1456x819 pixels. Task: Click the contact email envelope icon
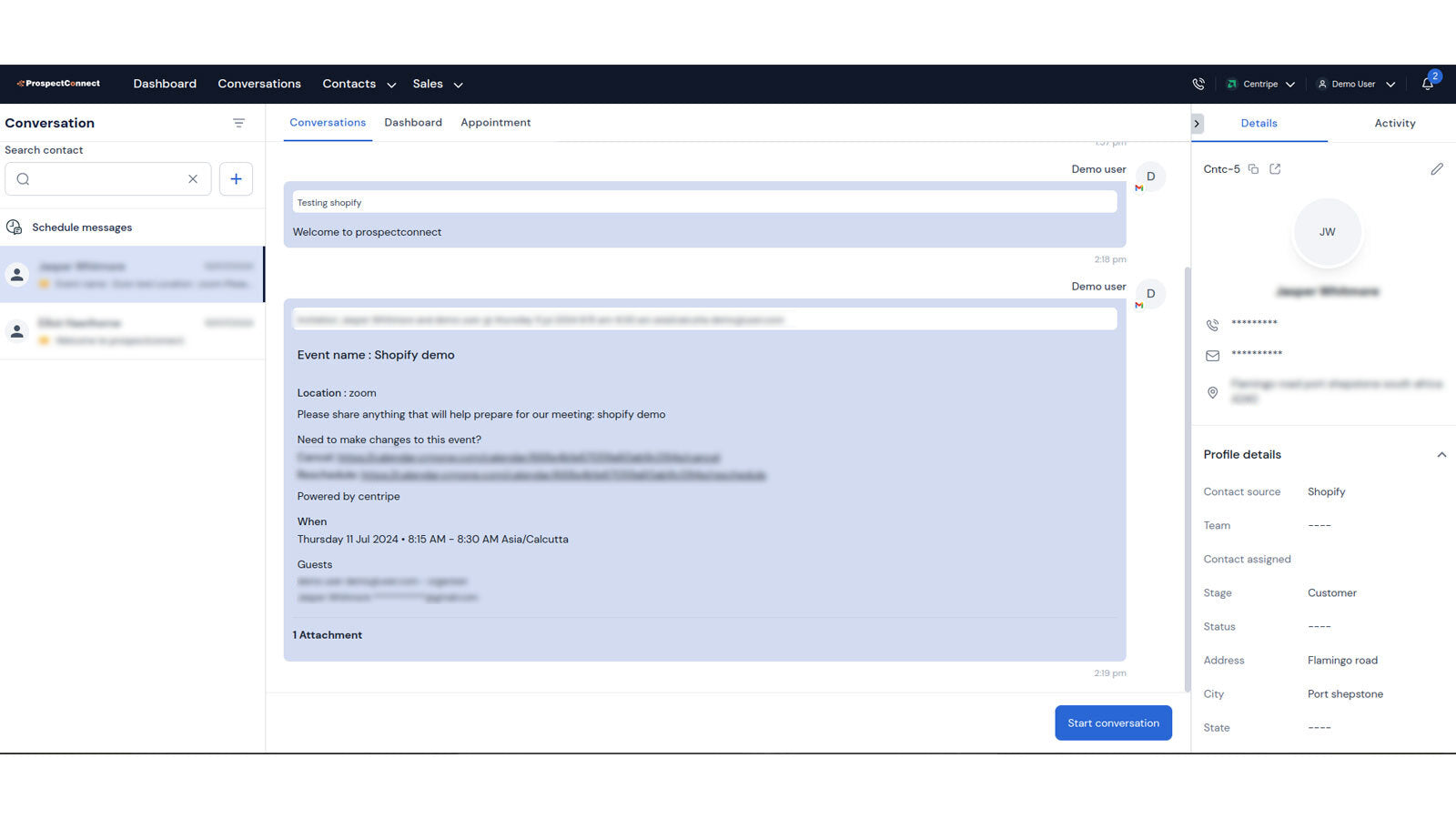point(1213,356)
